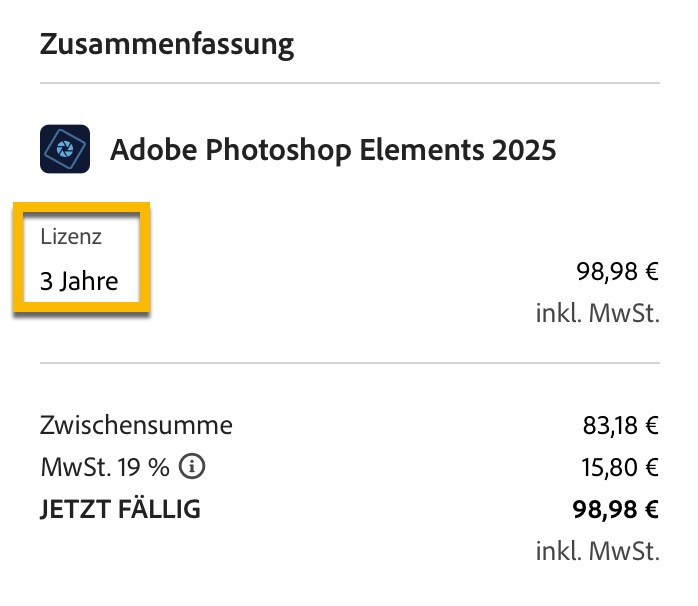This screenshot has height=606, width=698.
Task: Click inkl. MwSt. below the bold total
Action: [597, 550]
